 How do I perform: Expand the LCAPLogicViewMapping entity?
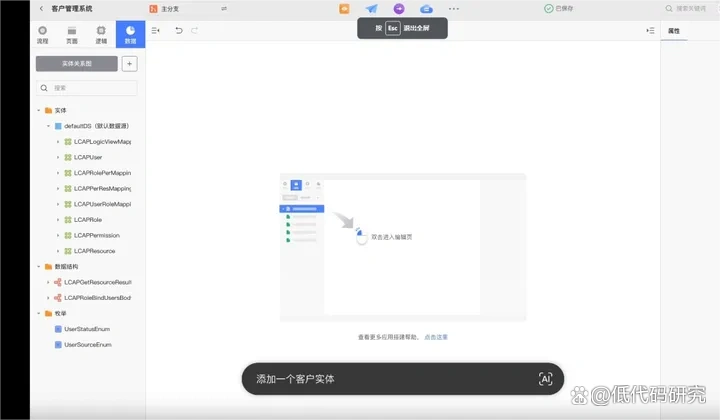tap(58, 141)
